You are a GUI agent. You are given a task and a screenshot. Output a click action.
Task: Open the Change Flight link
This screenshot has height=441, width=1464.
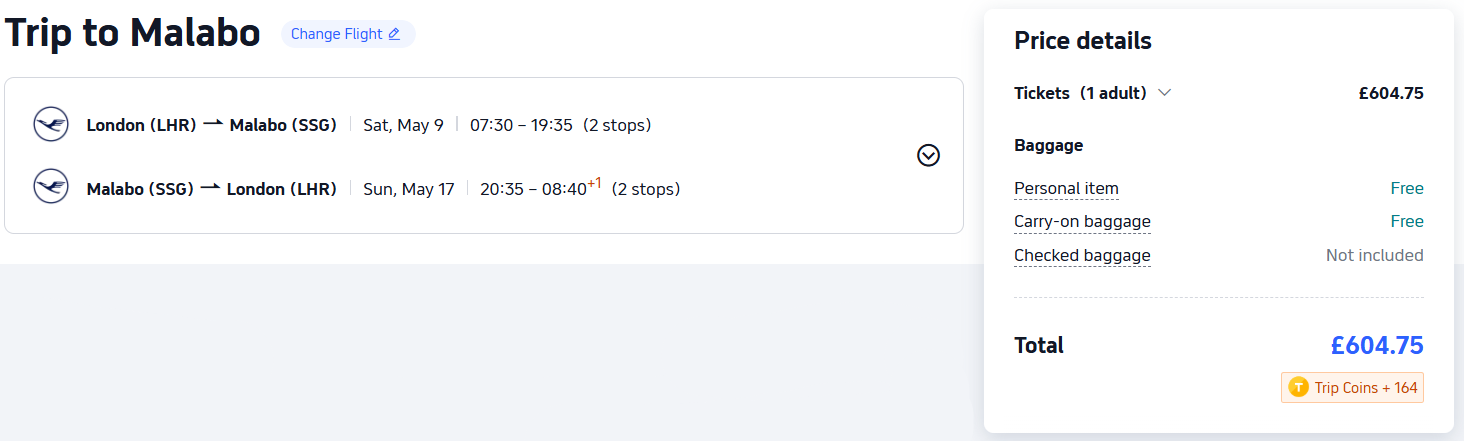[x=347, y=34]
